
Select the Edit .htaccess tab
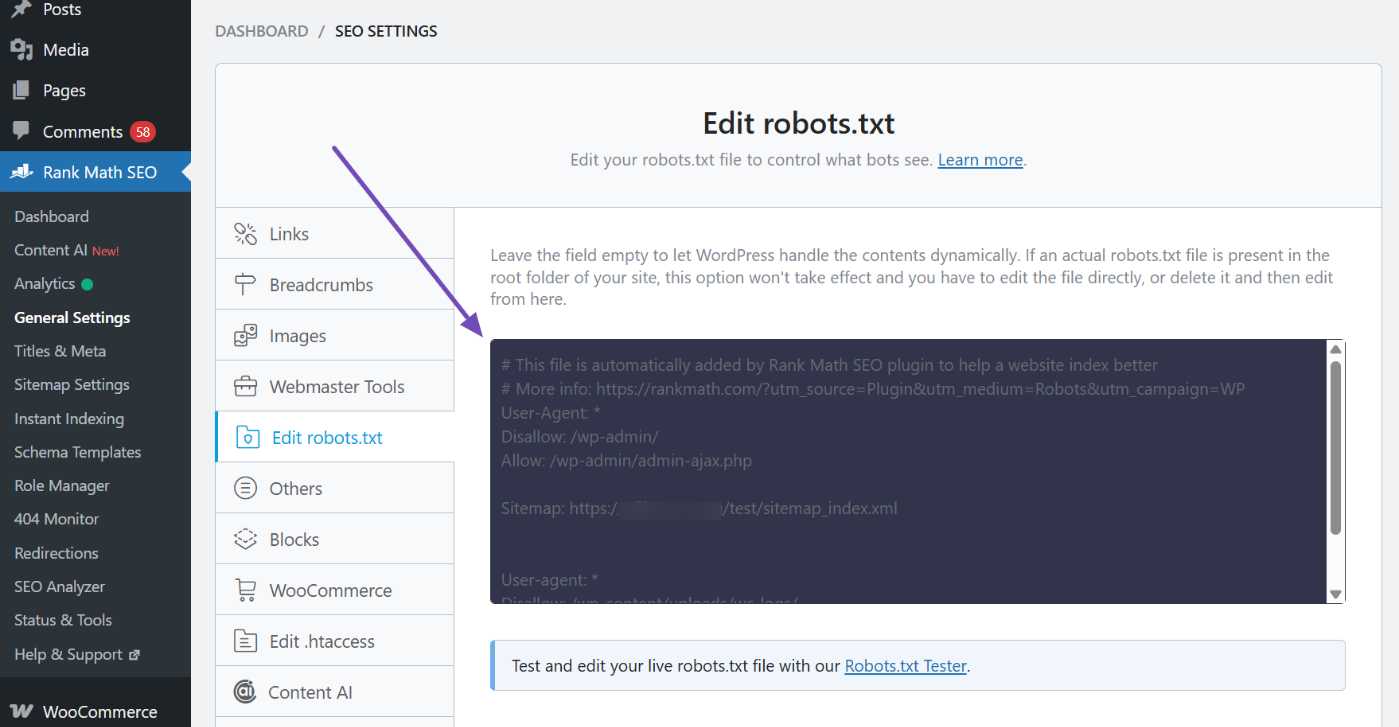pos(245,640)
